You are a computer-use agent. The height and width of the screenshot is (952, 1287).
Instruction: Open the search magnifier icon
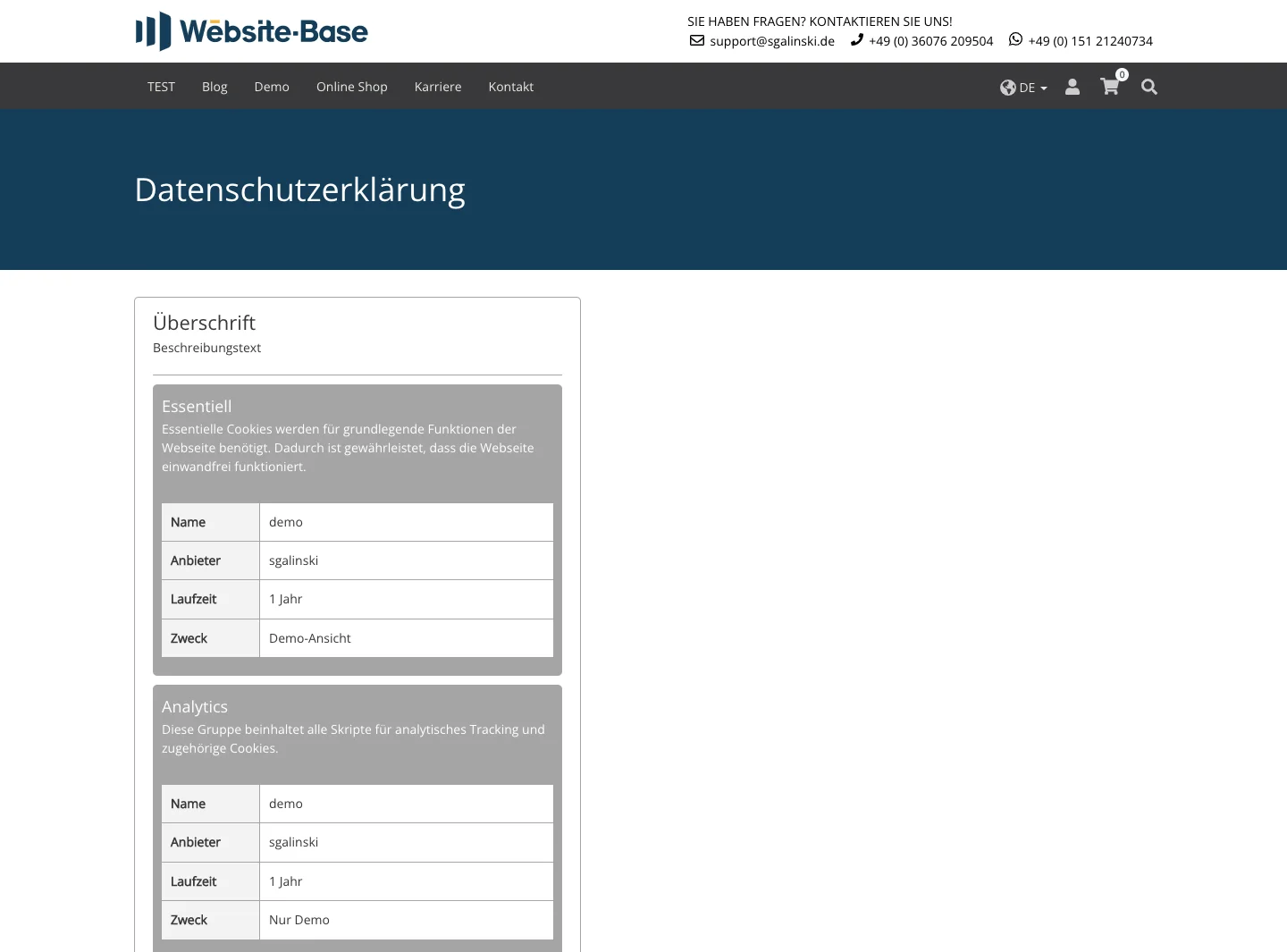coord(1149,87)
